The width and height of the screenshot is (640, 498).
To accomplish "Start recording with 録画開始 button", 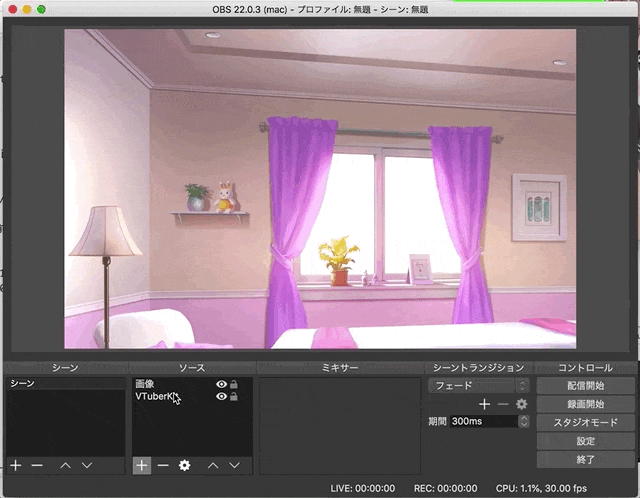I will coord(586,404).
